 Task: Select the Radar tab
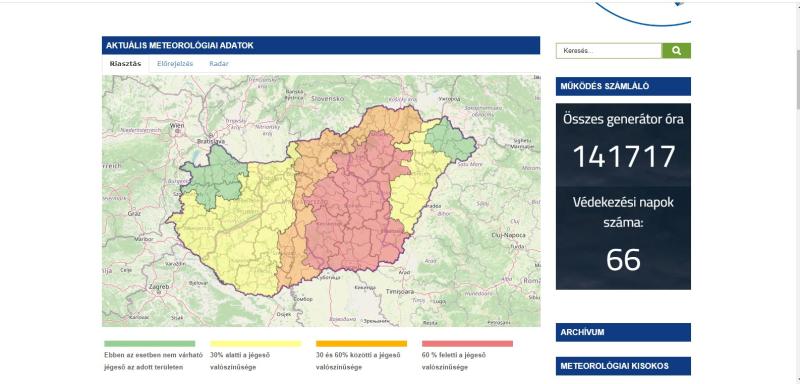pyautogui.click(x=219, y=64)
